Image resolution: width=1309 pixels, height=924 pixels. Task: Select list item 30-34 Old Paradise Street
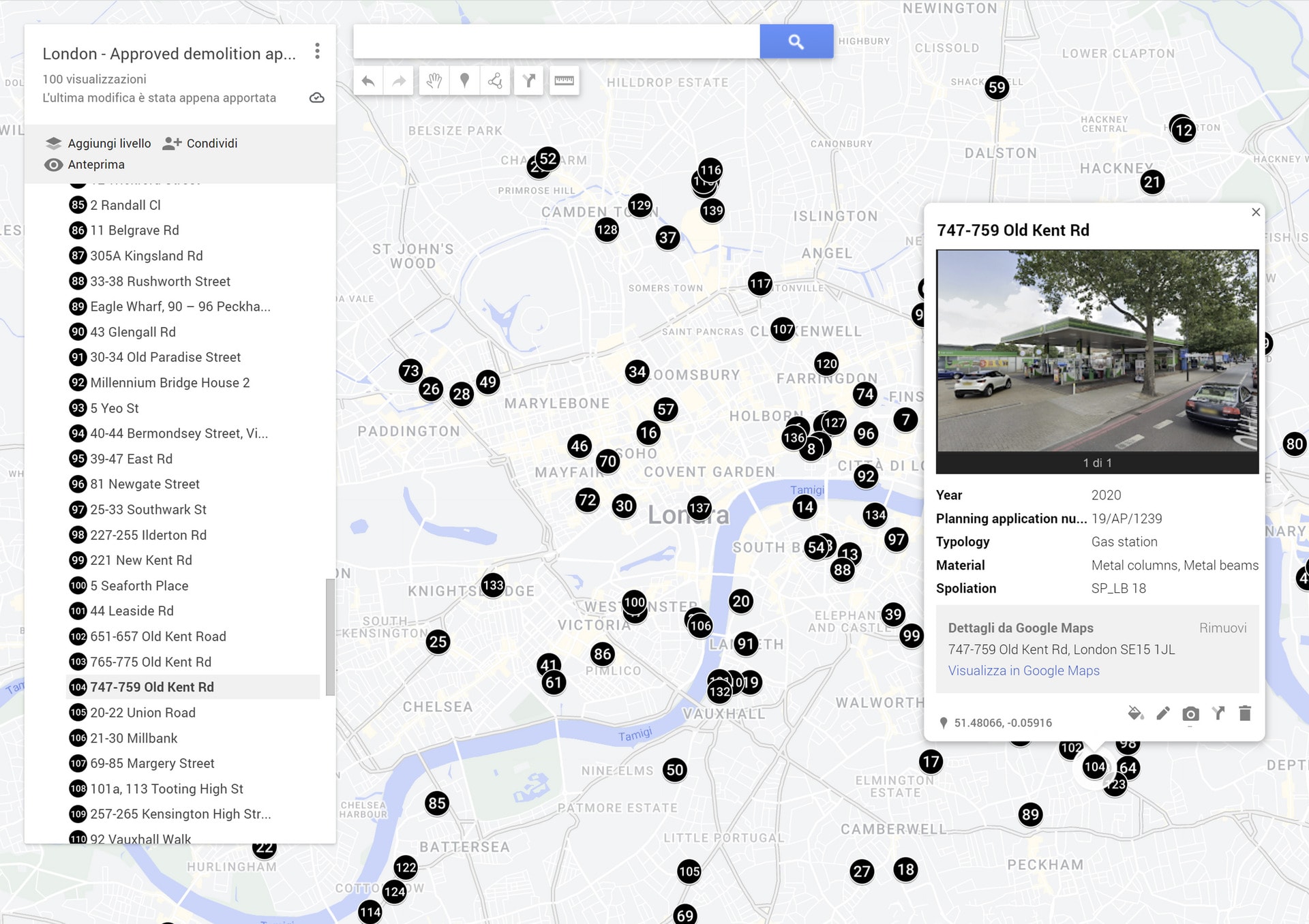(193, 357)
